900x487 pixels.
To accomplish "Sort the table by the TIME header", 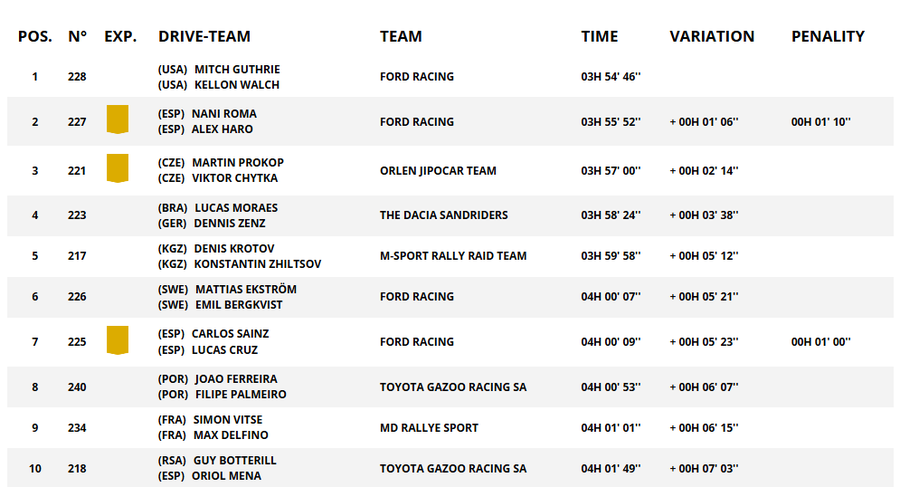I will (599, 36).
